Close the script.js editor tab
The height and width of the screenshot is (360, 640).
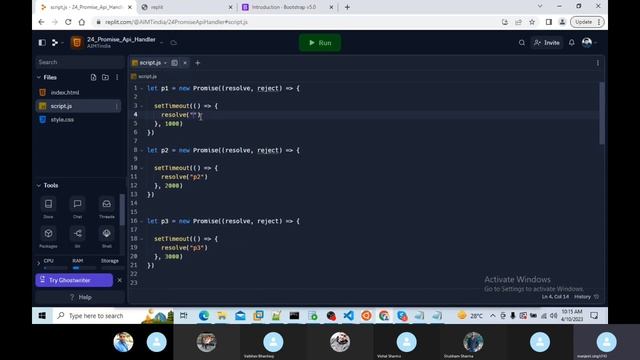coord(185,63)
